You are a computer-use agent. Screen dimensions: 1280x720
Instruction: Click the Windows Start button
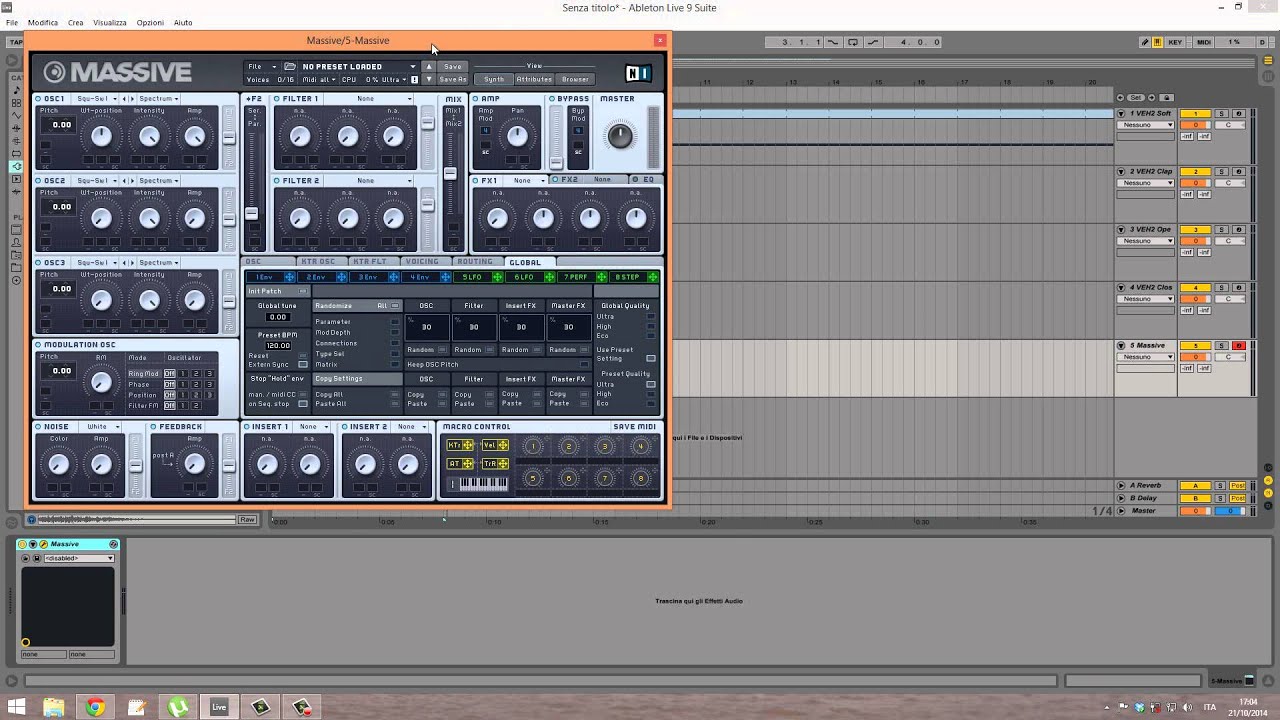pyautogui.click(x=16, y=707)
